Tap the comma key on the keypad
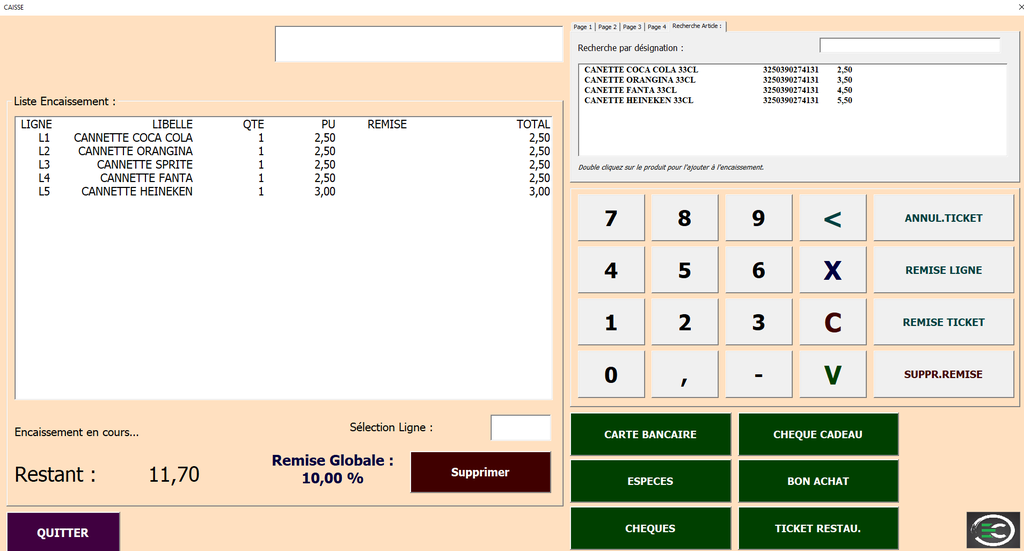1024x551 pixels. [684, 375]
